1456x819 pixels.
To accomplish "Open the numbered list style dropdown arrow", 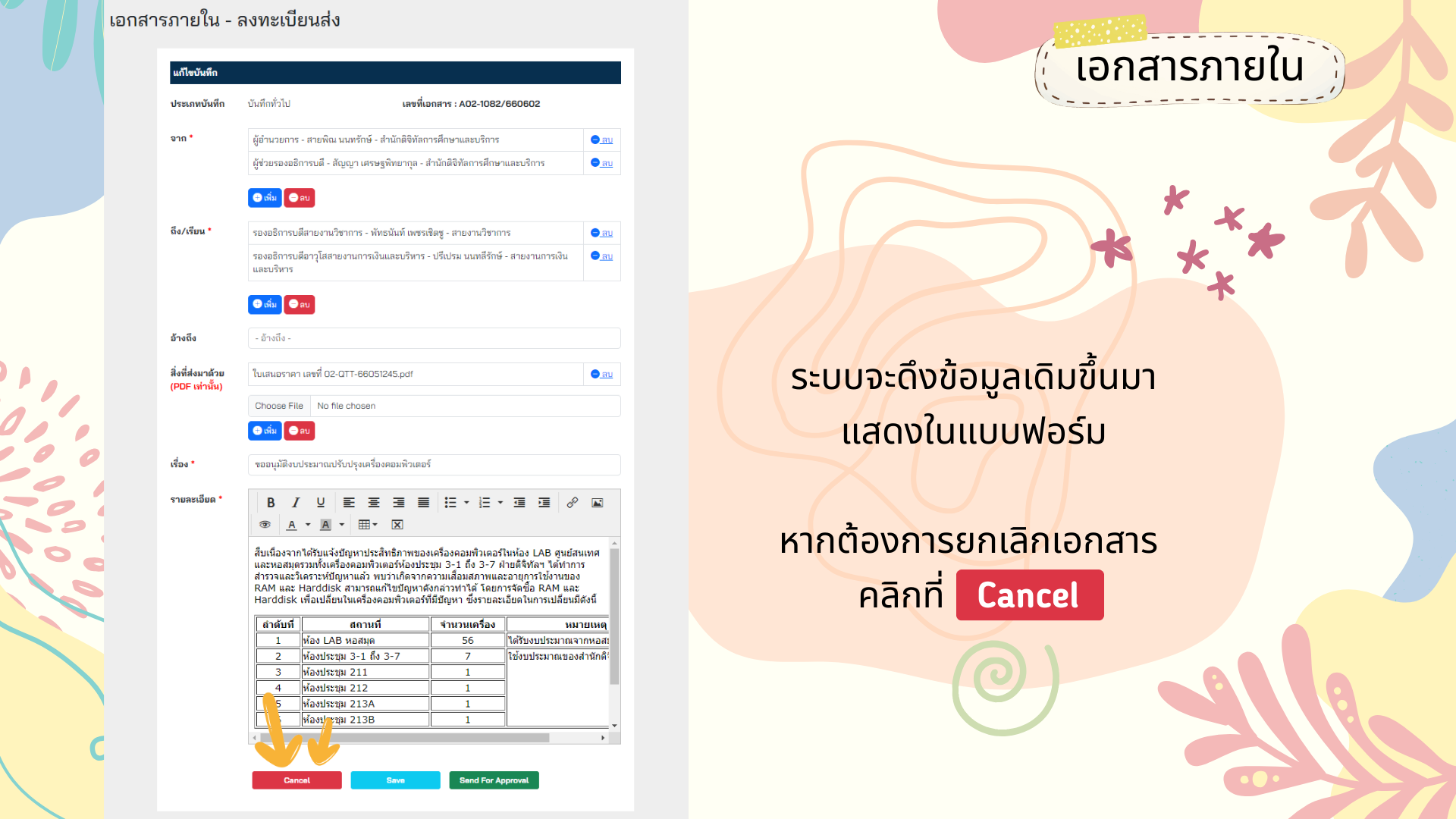I will coord(500,503).
